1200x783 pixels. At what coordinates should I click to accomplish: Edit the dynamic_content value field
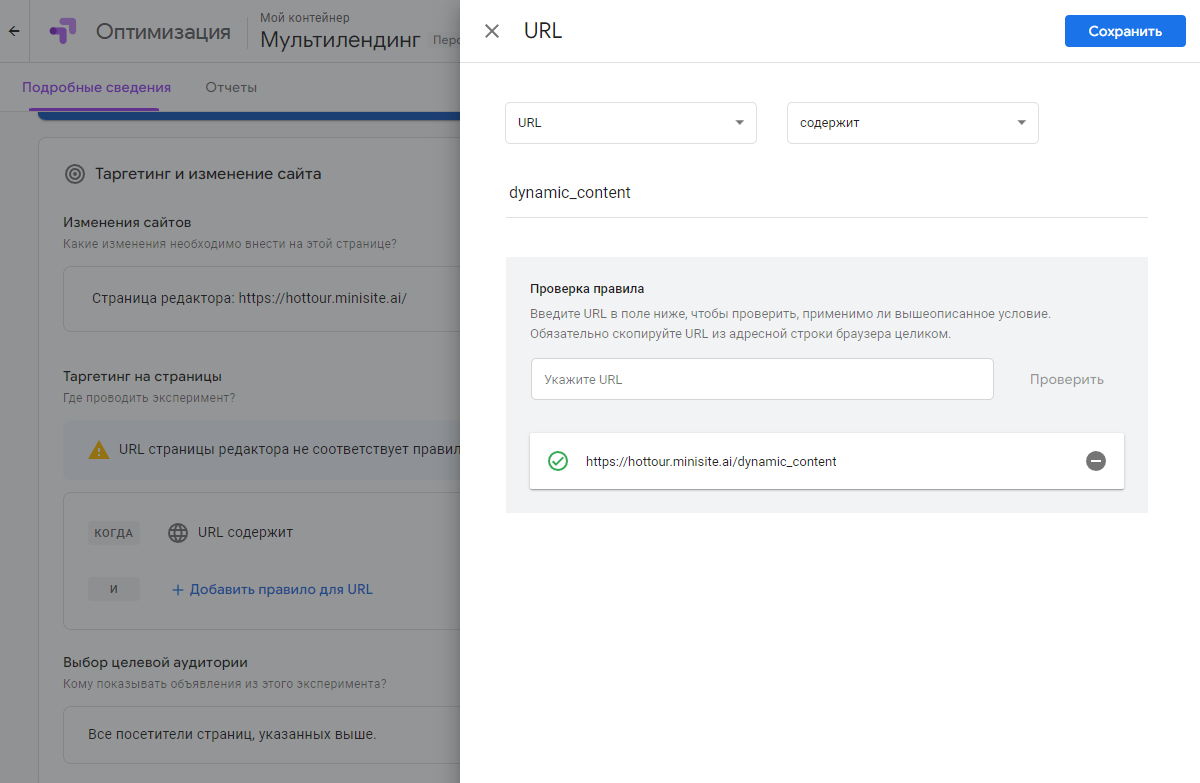pyautogui.click(x=827, y=193)
